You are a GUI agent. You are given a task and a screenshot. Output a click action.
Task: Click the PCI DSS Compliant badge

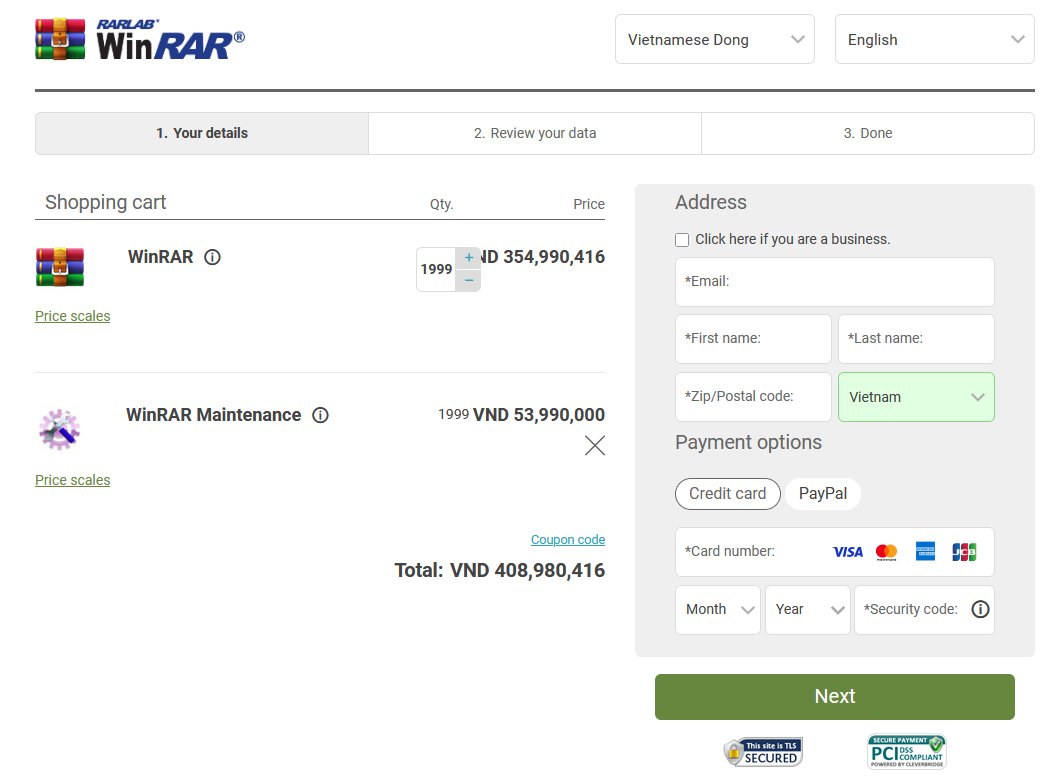point(906,752)
